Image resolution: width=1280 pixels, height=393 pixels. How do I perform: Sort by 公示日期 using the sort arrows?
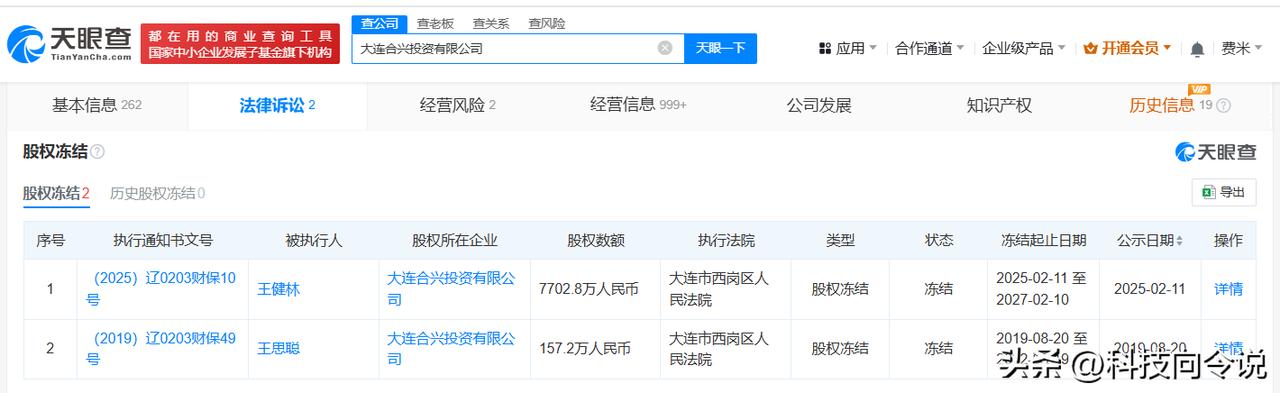pyautogui.click(x=1179, y=241)
